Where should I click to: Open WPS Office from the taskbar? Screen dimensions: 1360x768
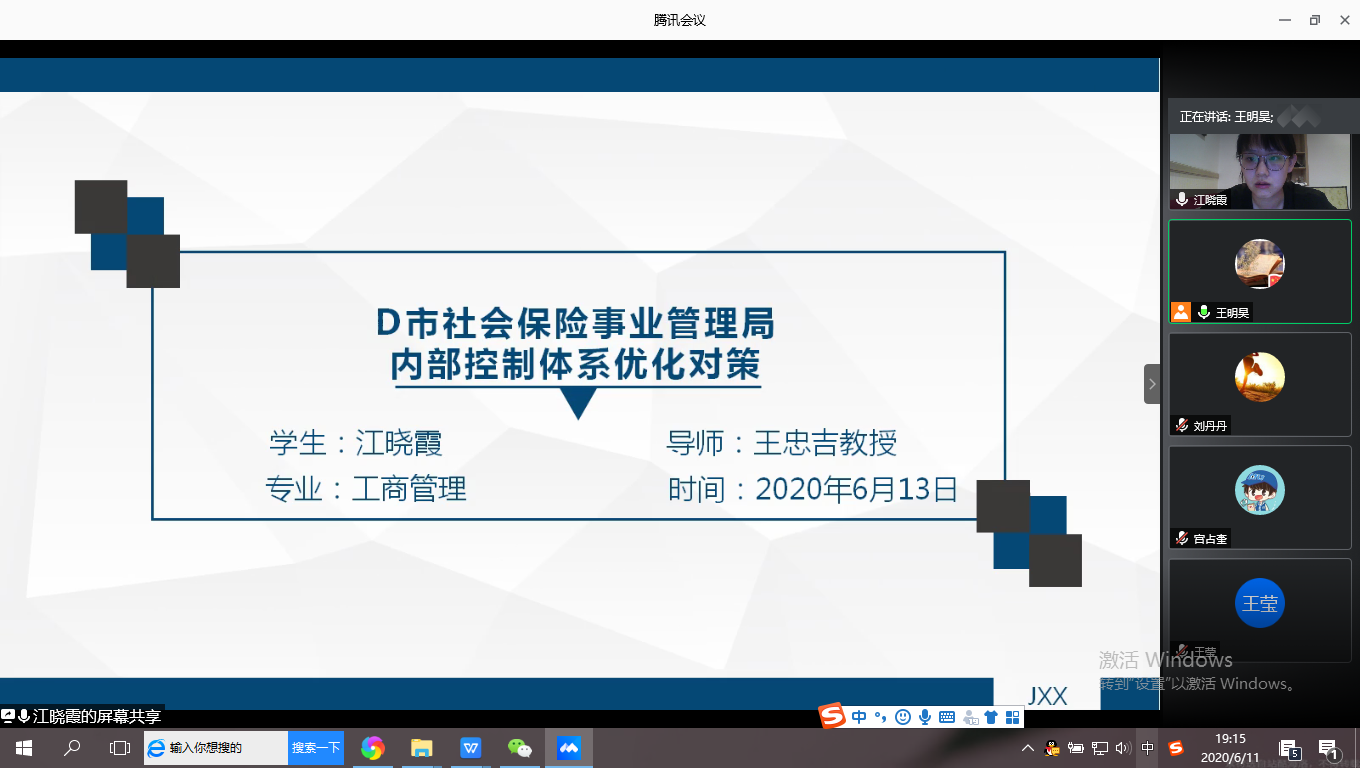pyautogui.click(x=471, y=748)
